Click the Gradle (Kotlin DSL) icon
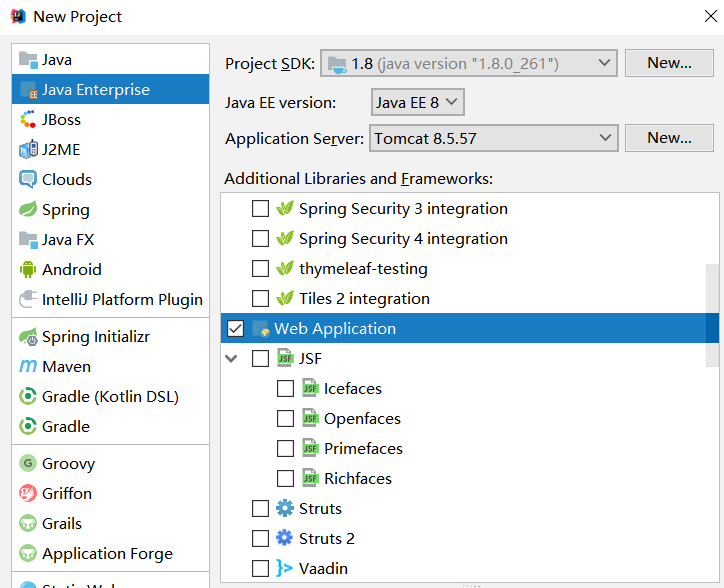Screen dimensions: 724x588 28,396
